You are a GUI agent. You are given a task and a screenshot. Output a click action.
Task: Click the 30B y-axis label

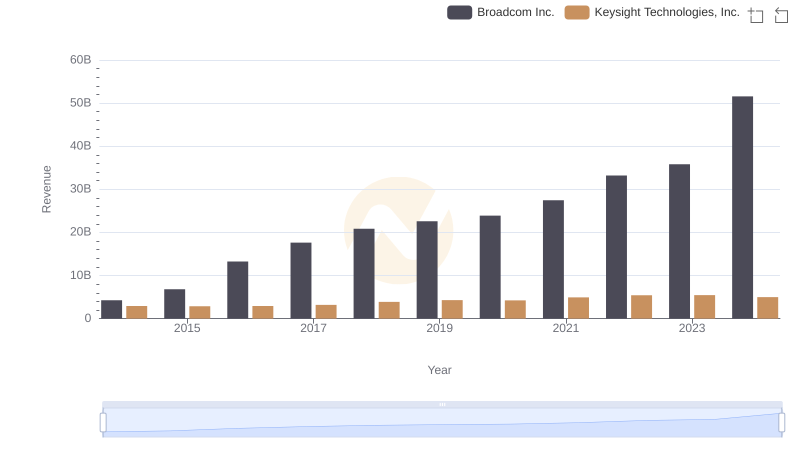[x=81, y=189]
